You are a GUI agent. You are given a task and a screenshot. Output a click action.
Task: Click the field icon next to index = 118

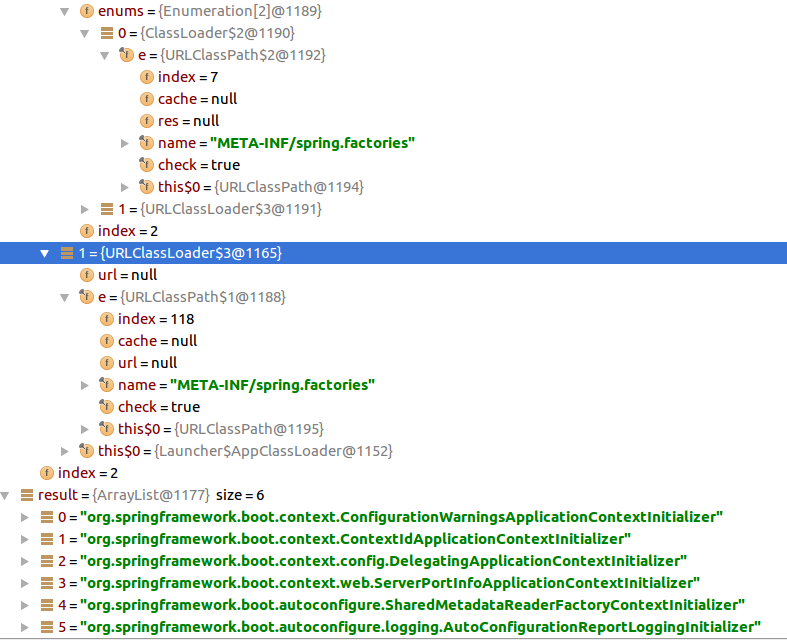tap(107, 319)
